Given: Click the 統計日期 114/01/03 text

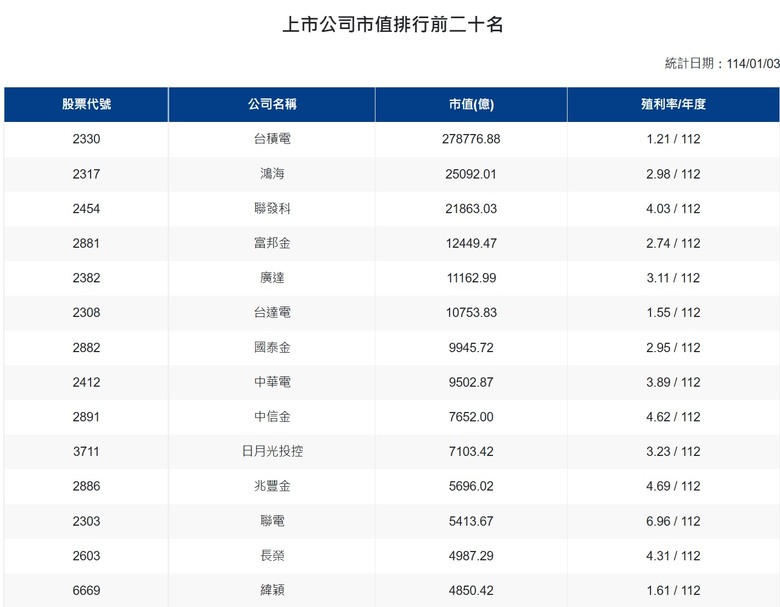Looking at the screenshot, I should pos(722,64).
